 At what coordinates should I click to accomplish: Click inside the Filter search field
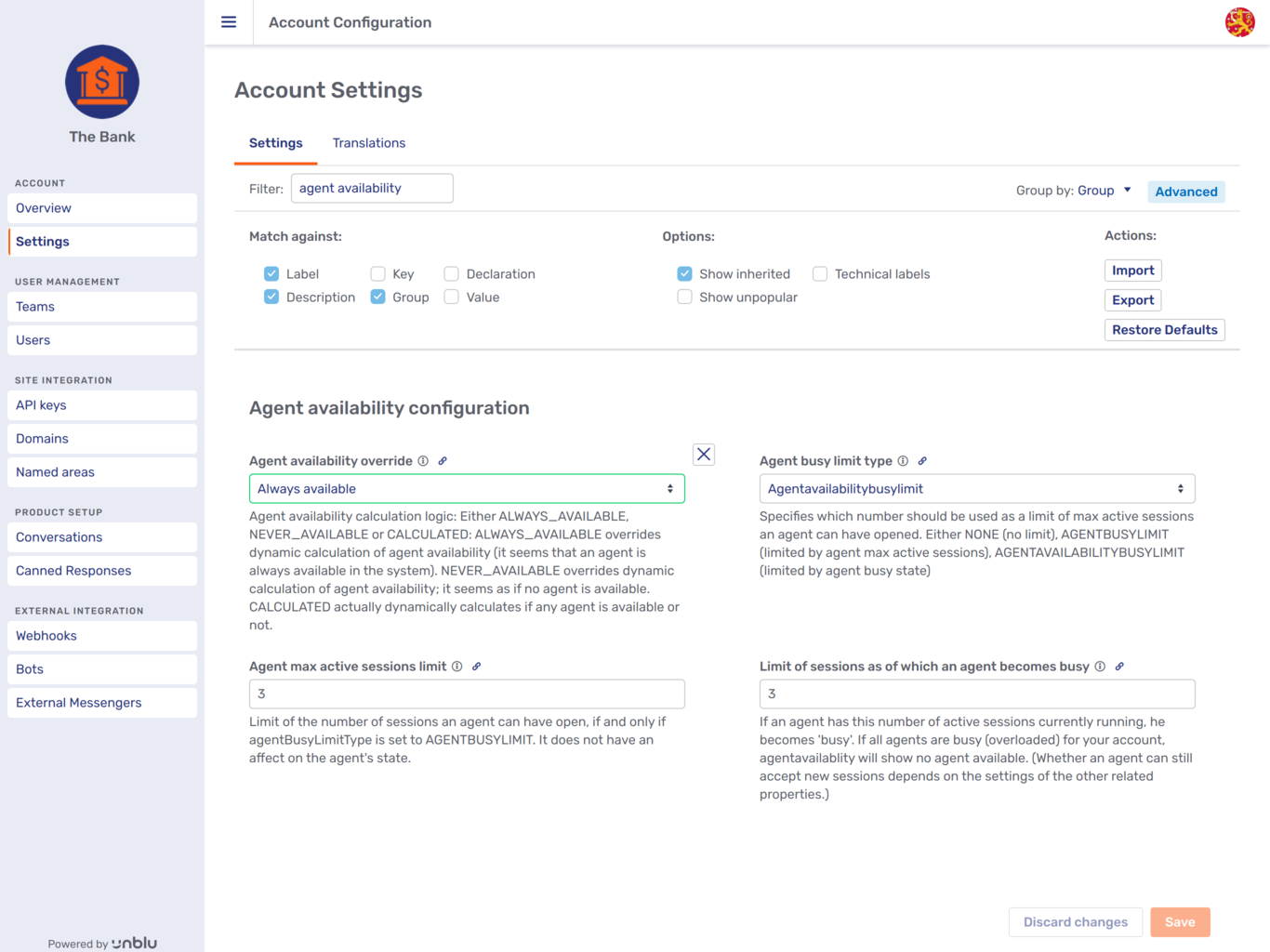tap(371, 188)
